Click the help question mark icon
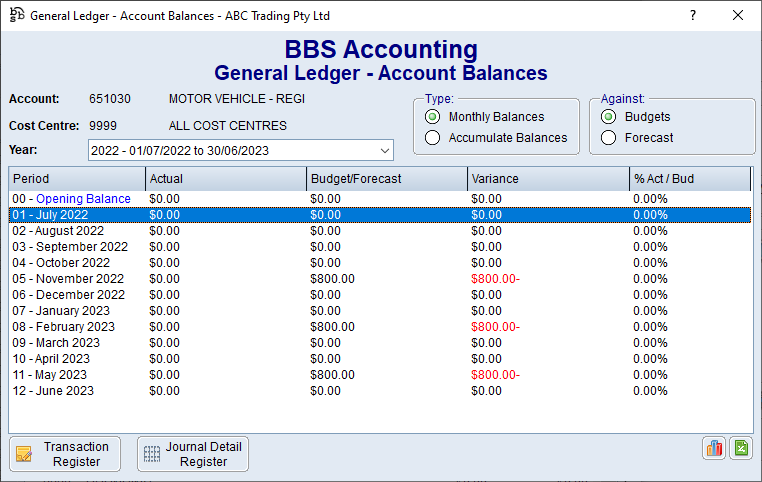 pyautogui.click(x=692, y=16)
